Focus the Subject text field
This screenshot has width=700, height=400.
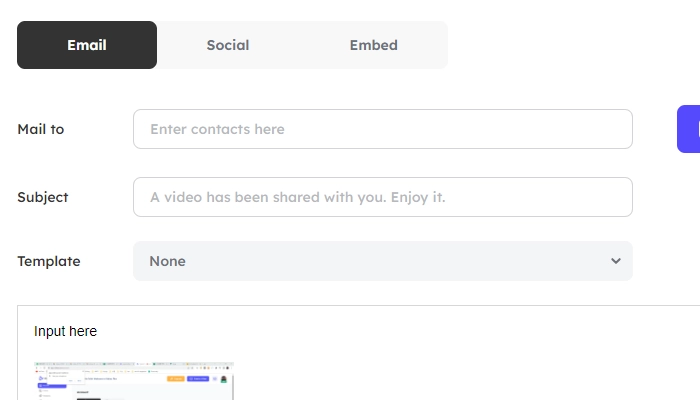pyautogui.click(x=382, y=197)
